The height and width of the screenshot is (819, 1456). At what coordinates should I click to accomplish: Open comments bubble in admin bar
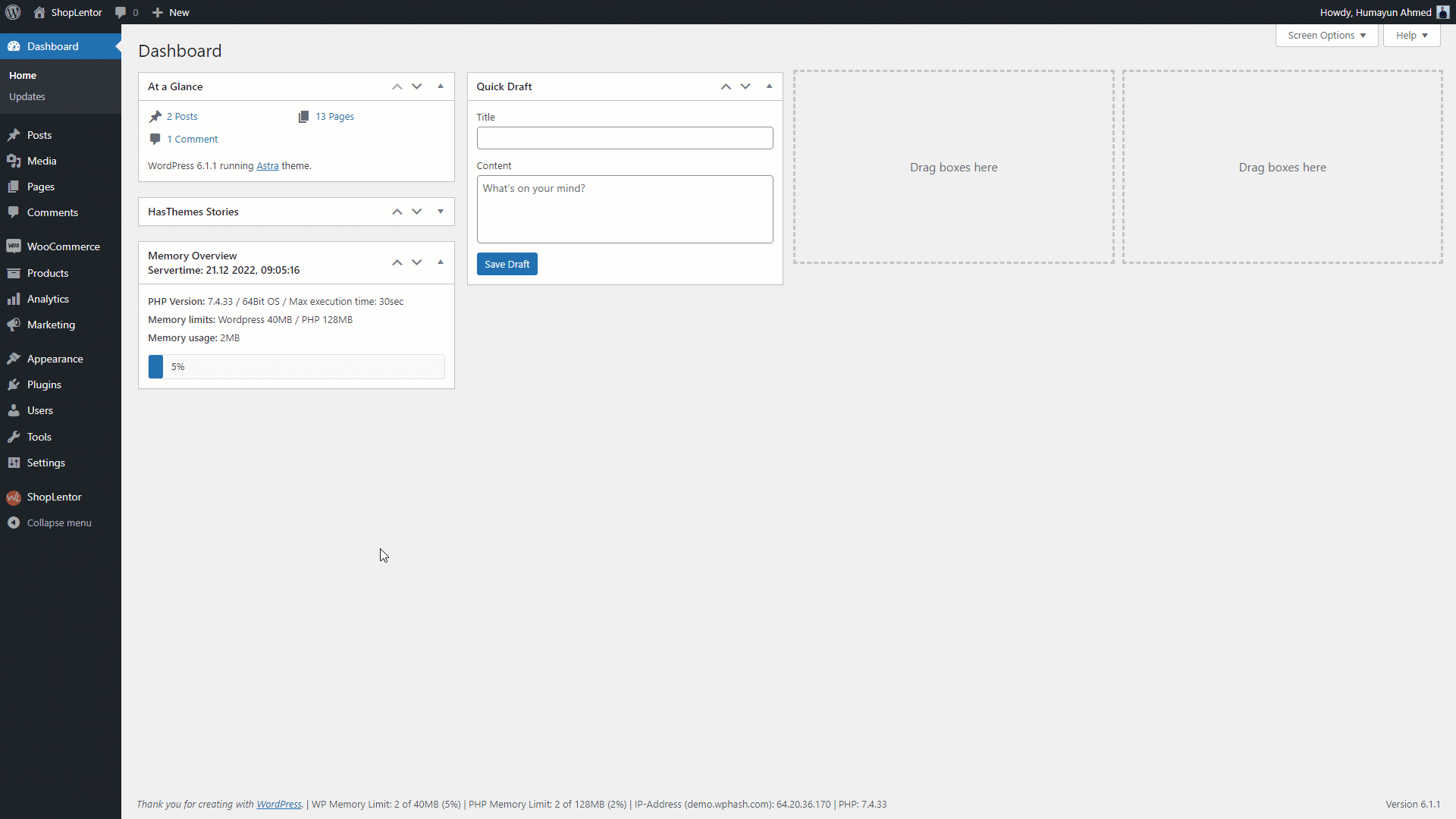click(x=121, y=12)
